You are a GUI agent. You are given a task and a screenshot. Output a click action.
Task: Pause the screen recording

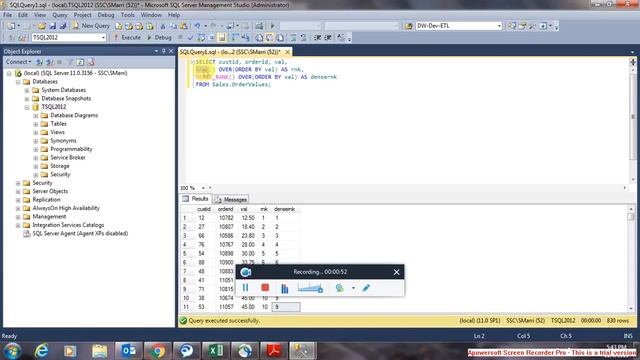pyautogui.click(x=245, y=288)
